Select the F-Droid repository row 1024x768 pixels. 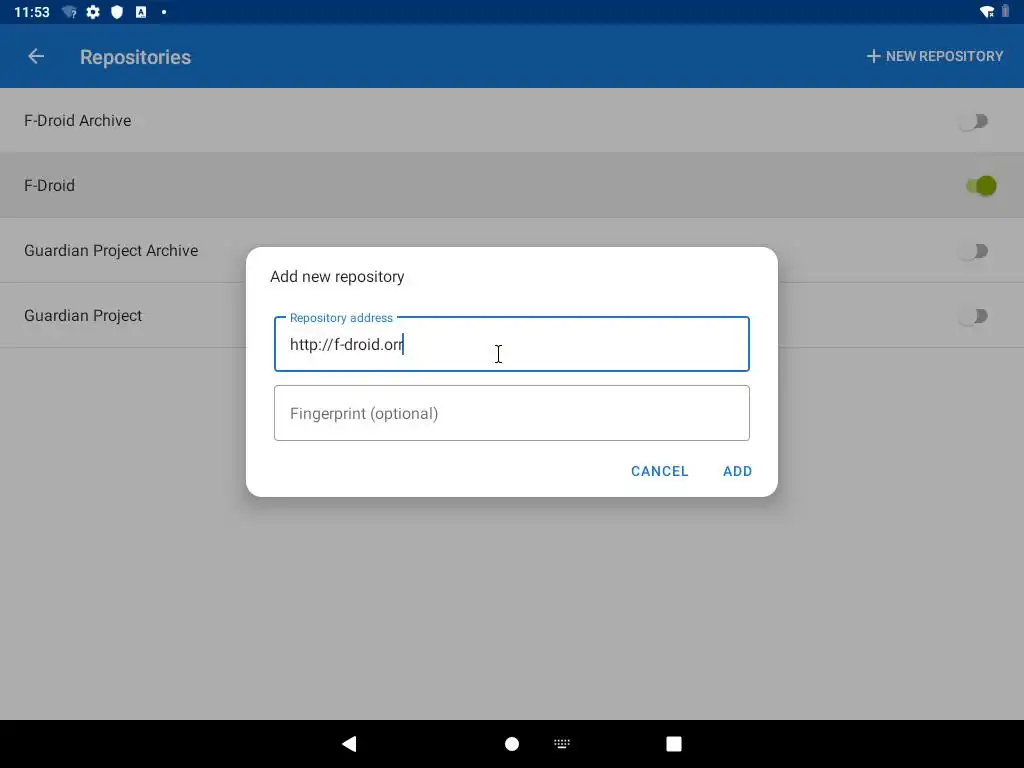(512, 185)
